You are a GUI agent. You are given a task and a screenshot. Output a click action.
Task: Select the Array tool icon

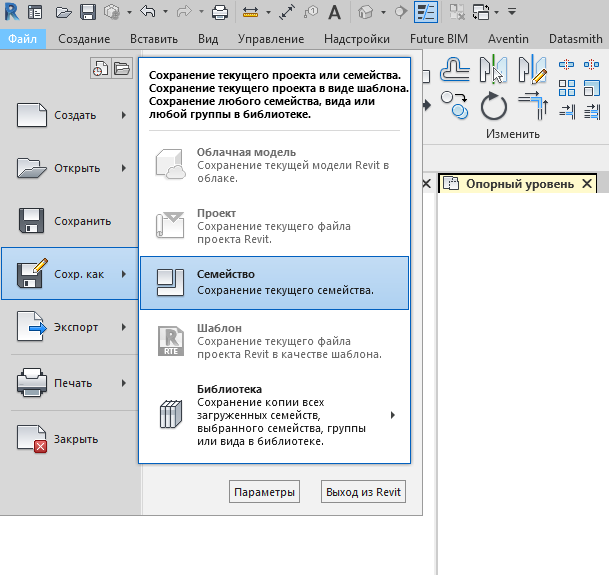click(567, 88)
